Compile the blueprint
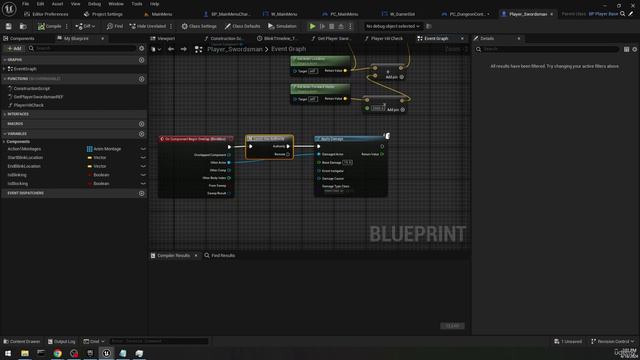640x360 pixels. [x=49, y=26]
